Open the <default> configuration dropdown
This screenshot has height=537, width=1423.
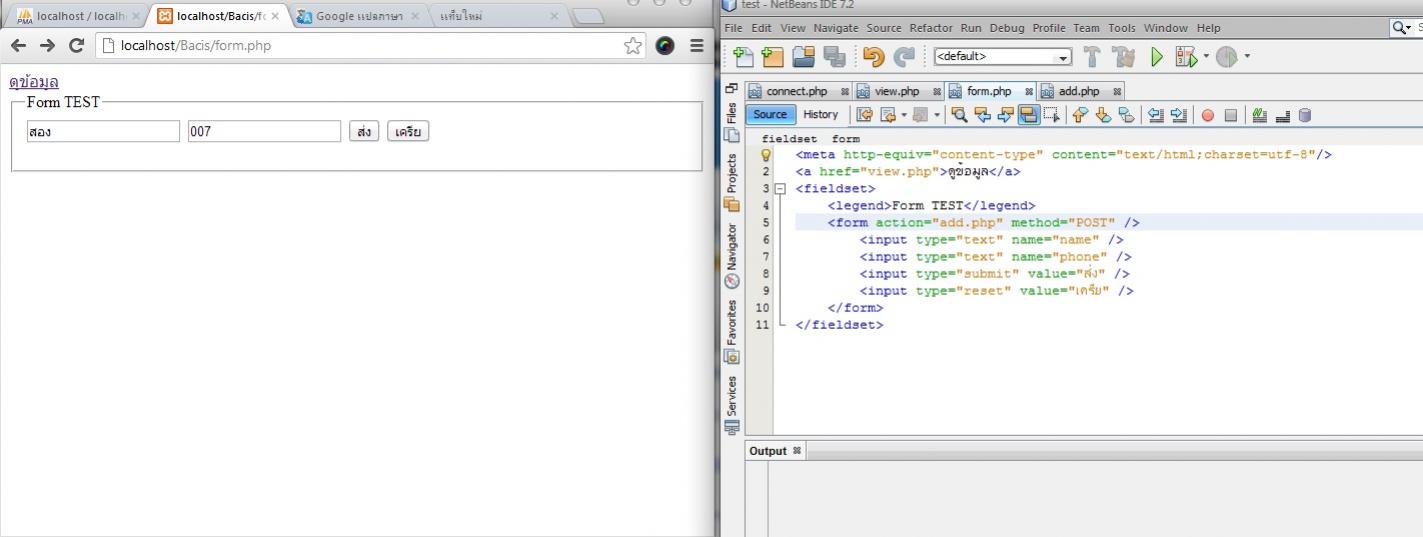tap(1002, 57)
